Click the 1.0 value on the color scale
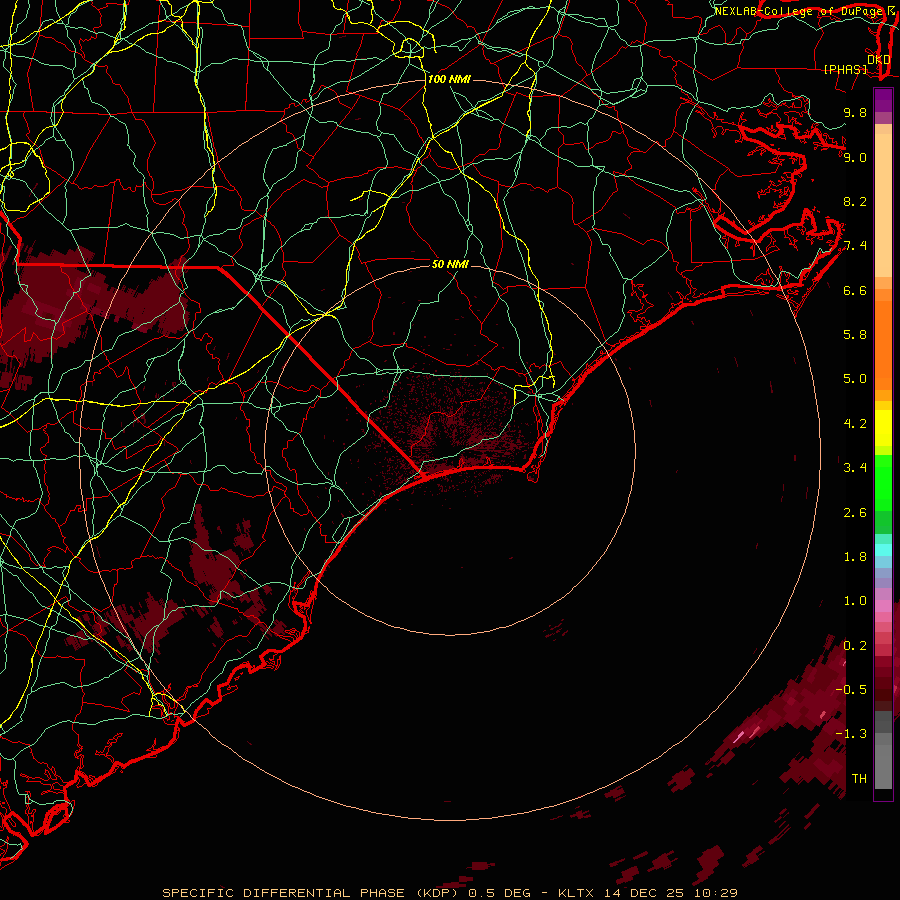Image resolution: width=900 pixels, height=900 pixels. coord(855,601)
